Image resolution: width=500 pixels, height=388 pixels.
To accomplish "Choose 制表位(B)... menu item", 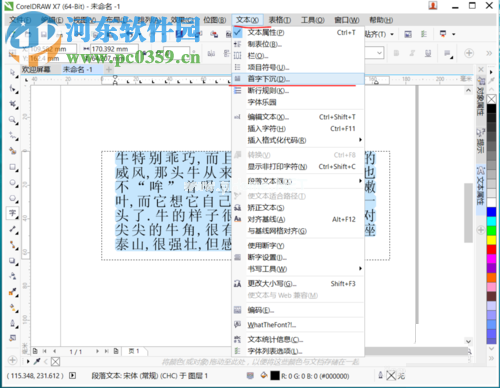I will pos(298,44).
